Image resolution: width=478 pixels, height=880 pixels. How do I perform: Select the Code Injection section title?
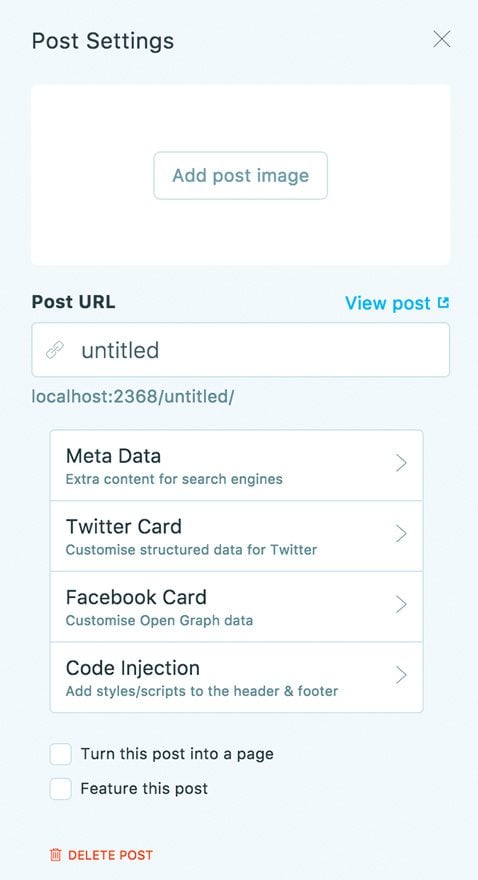[133, 668]
